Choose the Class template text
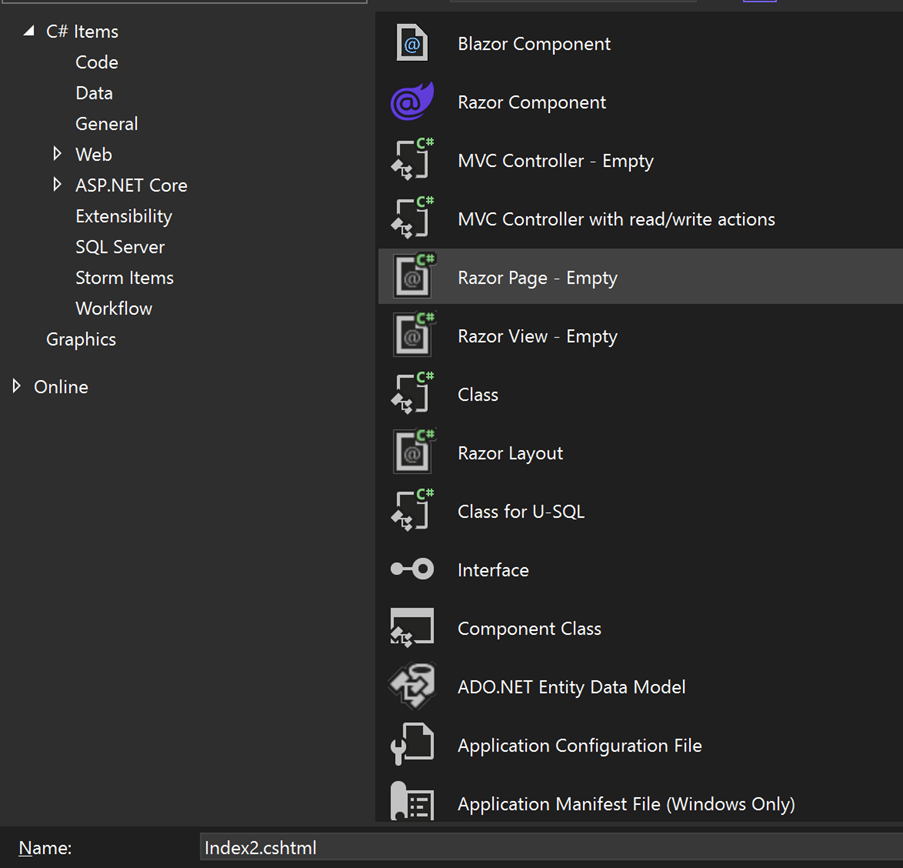This screenshot has height=868, width=903. [478, 395]
